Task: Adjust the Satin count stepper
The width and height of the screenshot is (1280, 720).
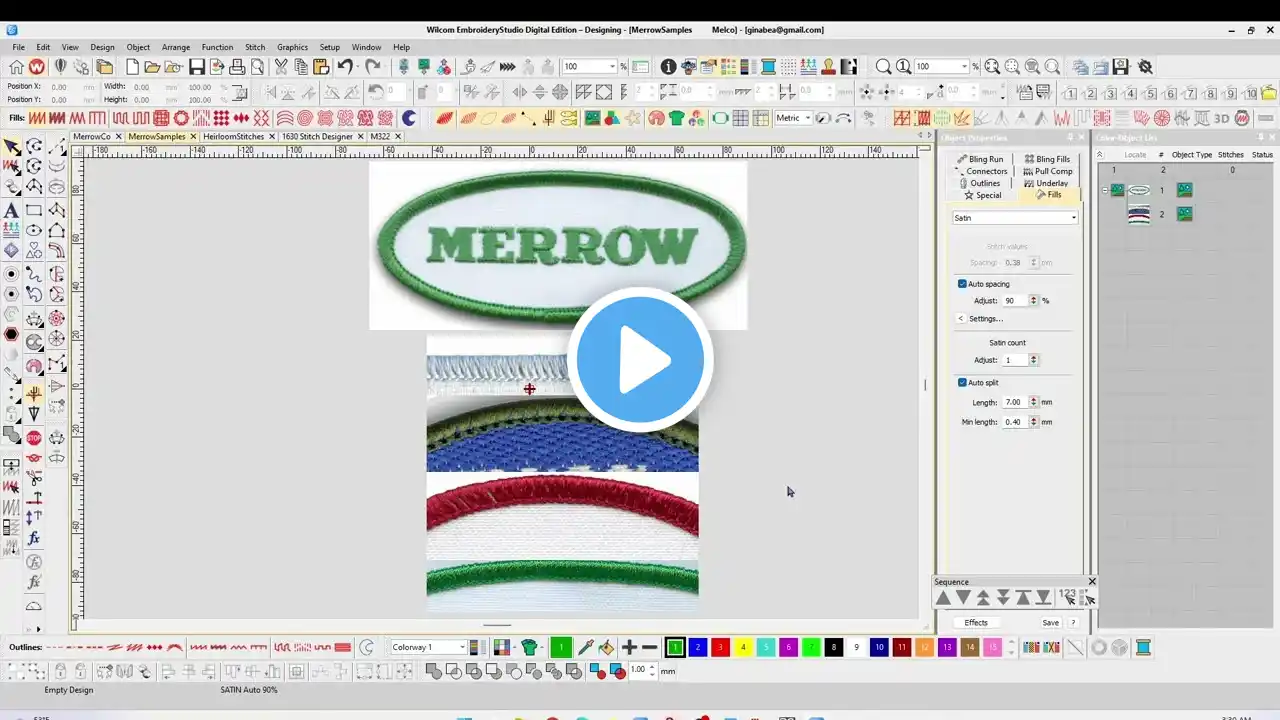Action: coord(1034,360)
